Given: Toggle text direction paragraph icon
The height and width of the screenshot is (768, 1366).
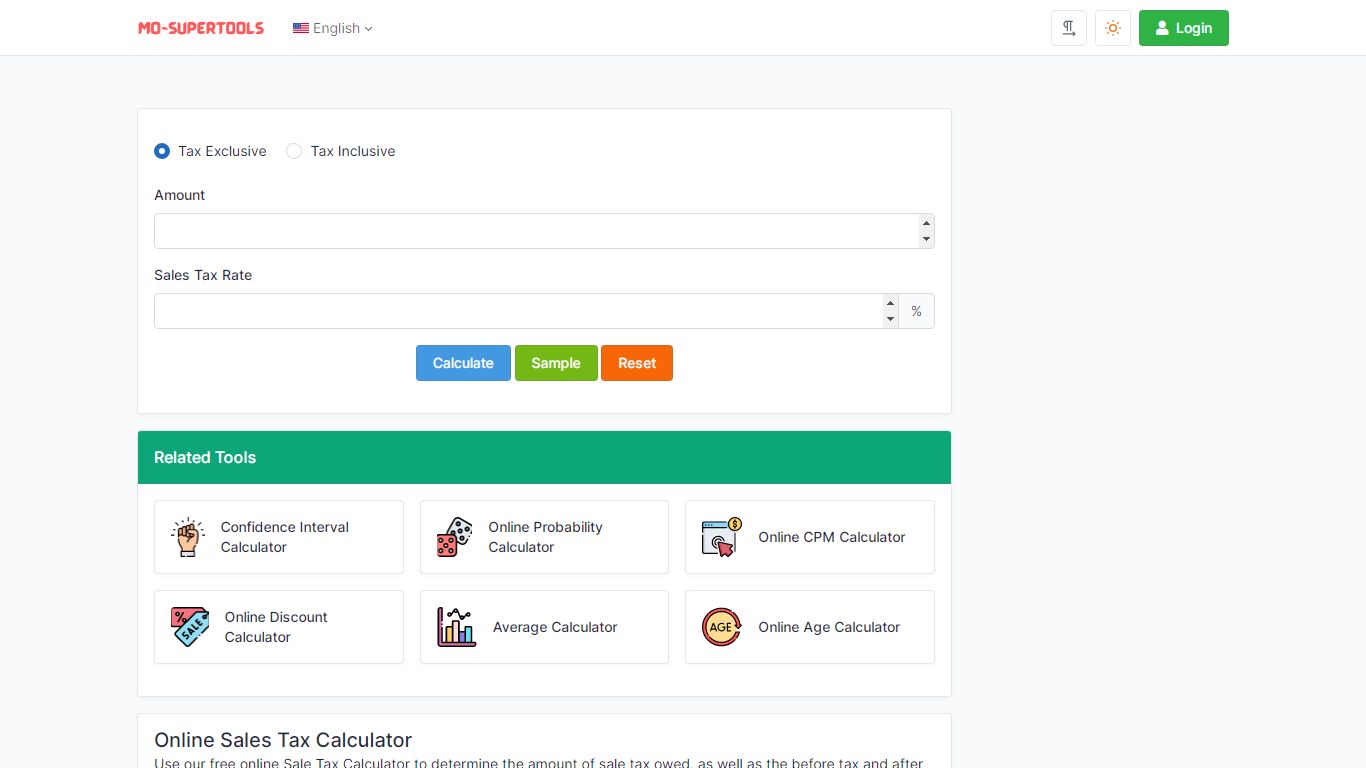Looking at the screenshot, I should [1069, 28].
